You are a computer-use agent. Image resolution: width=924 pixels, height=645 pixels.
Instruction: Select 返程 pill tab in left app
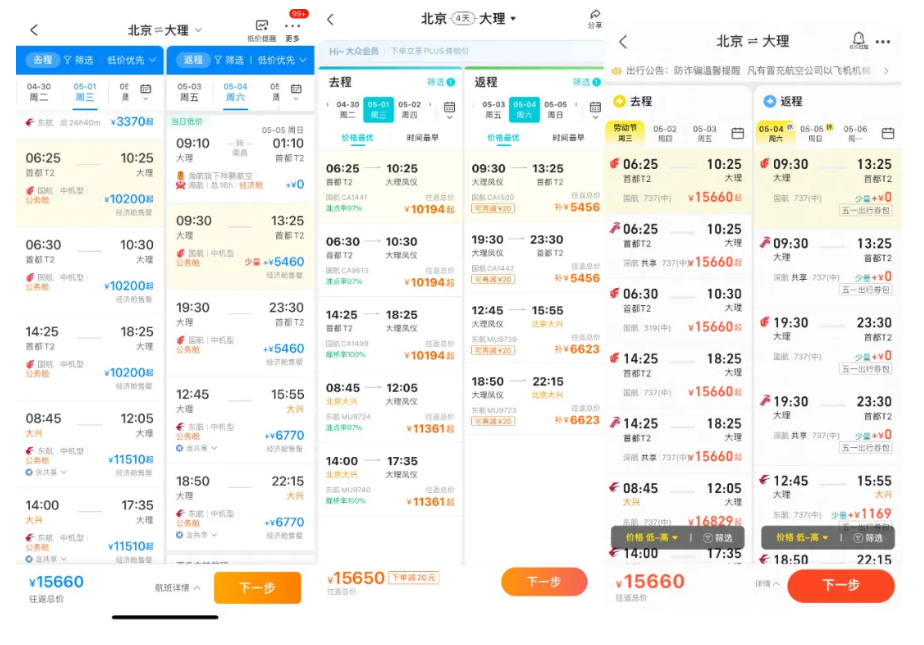pyautogui.click(x=193, y=60)
